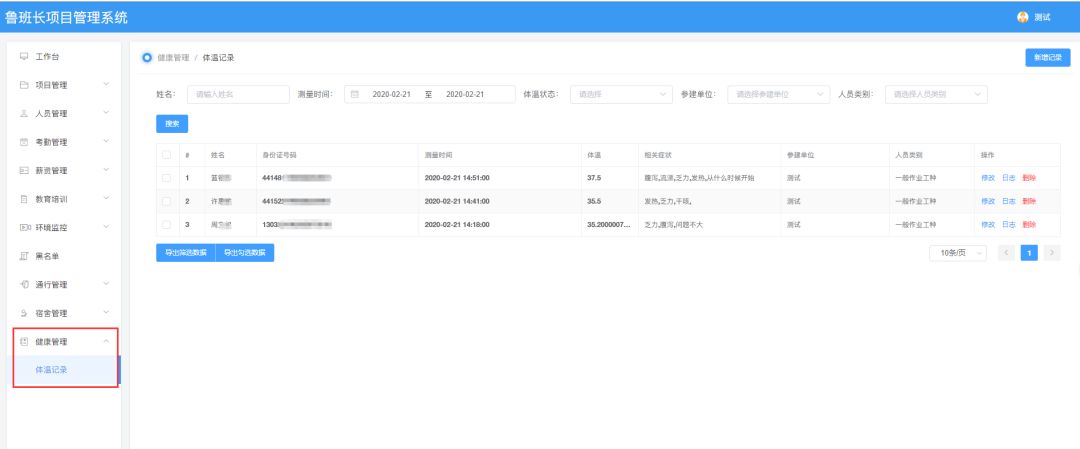Click the user avatar icon in header
This screenshot has height=449, width=1080.
click(x=1022, y=17)
